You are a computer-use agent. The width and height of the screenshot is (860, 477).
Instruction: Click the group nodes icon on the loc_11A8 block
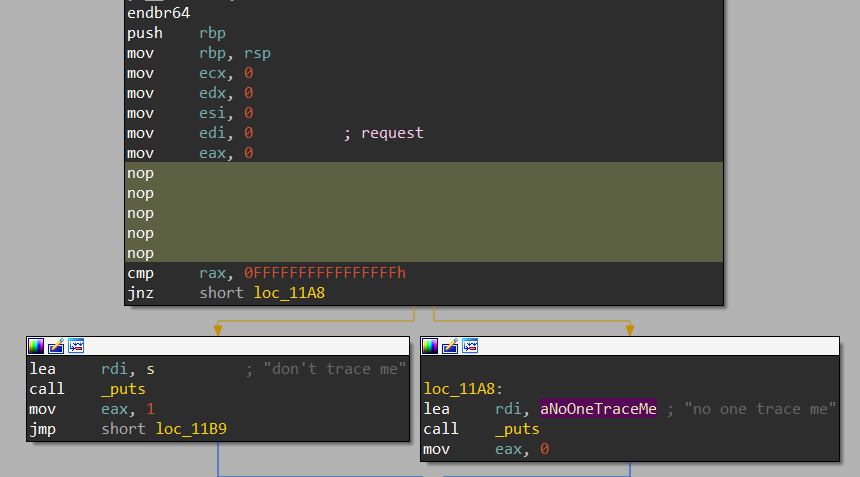click(x=470, y=346)
